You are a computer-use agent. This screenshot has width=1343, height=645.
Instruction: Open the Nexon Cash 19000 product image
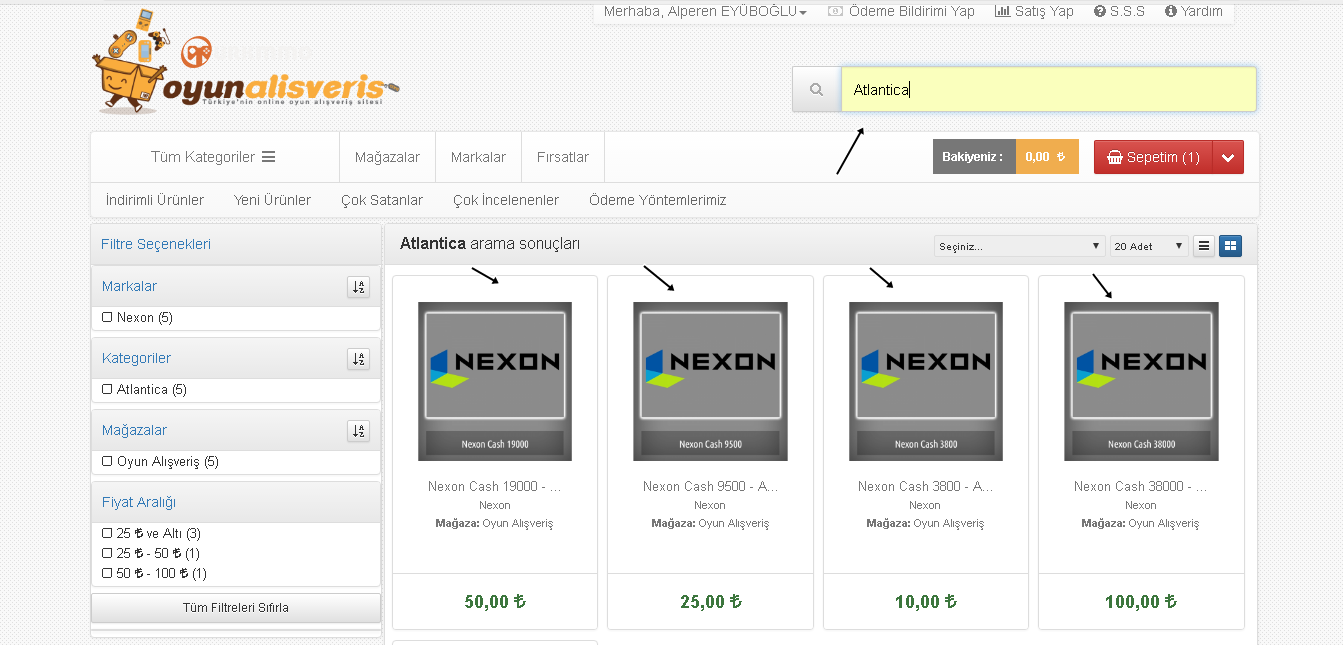[495, 381]
